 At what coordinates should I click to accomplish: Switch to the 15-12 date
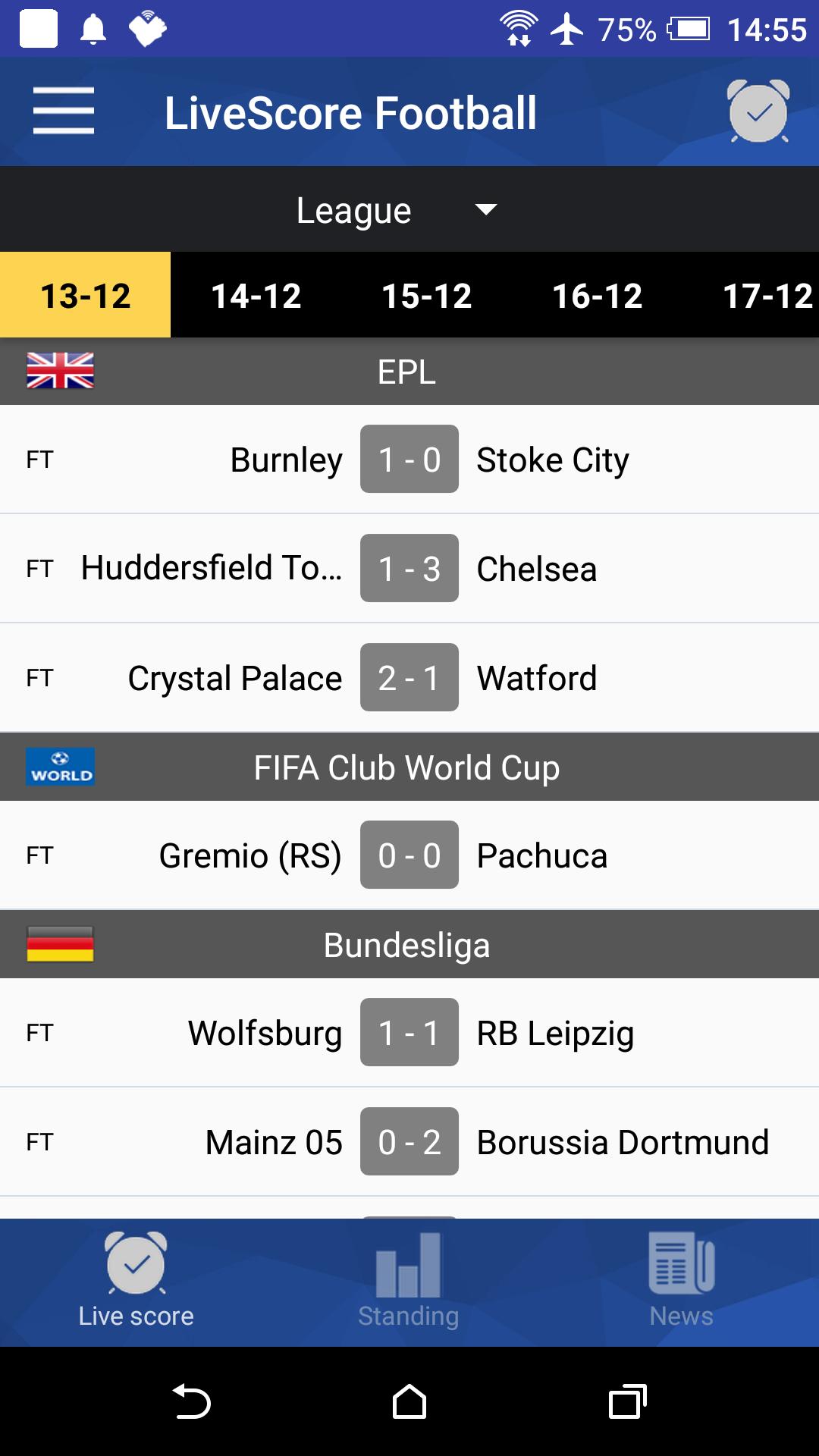click(427, 296)
